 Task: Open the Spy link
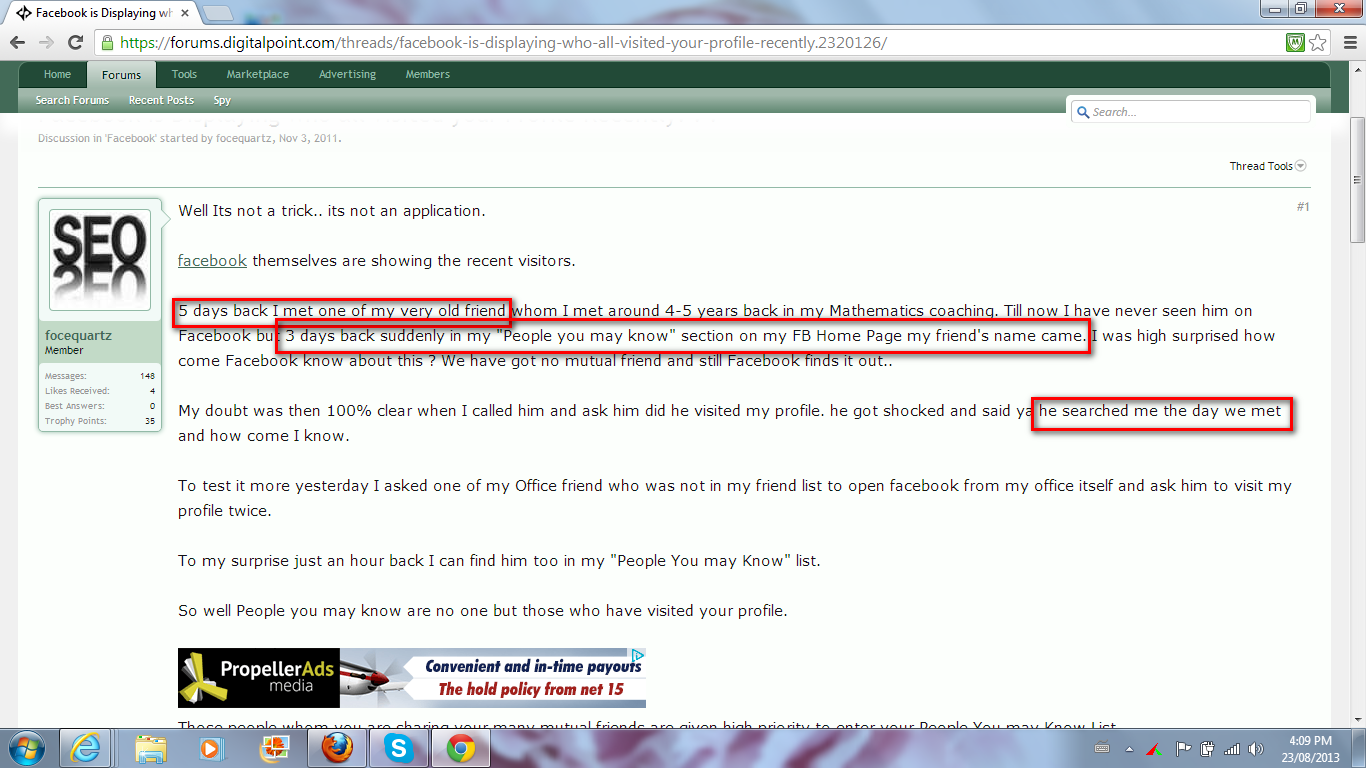coord(222,100)
